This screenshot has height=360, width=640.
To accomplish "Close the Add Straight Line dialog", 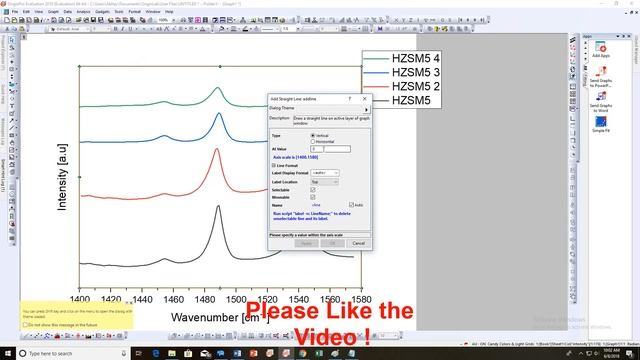I will 364,99.
